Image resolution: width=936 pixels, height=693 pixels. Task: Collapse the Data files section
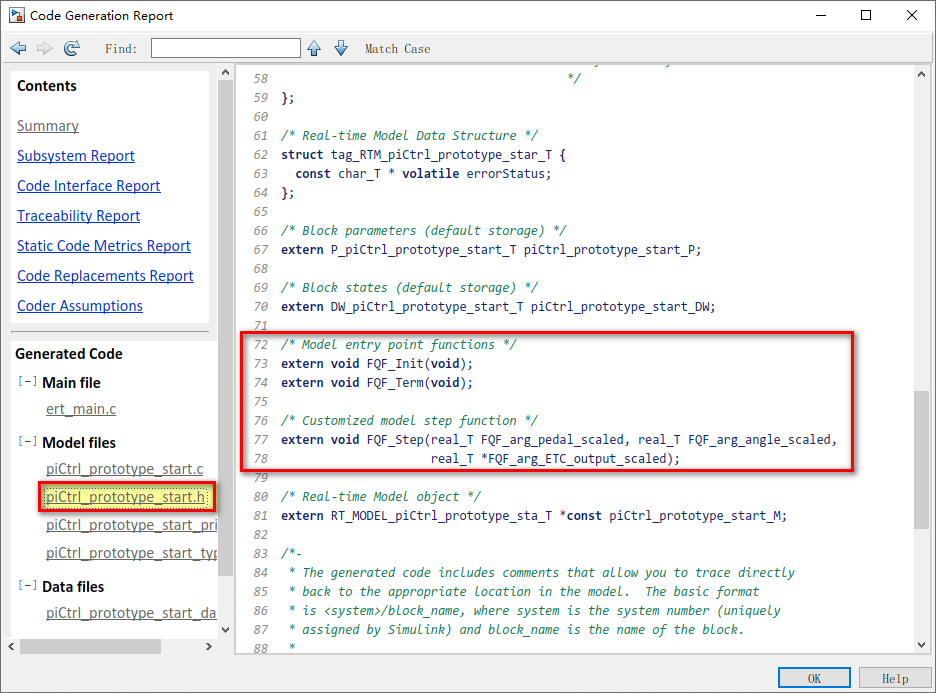[27, 586]
